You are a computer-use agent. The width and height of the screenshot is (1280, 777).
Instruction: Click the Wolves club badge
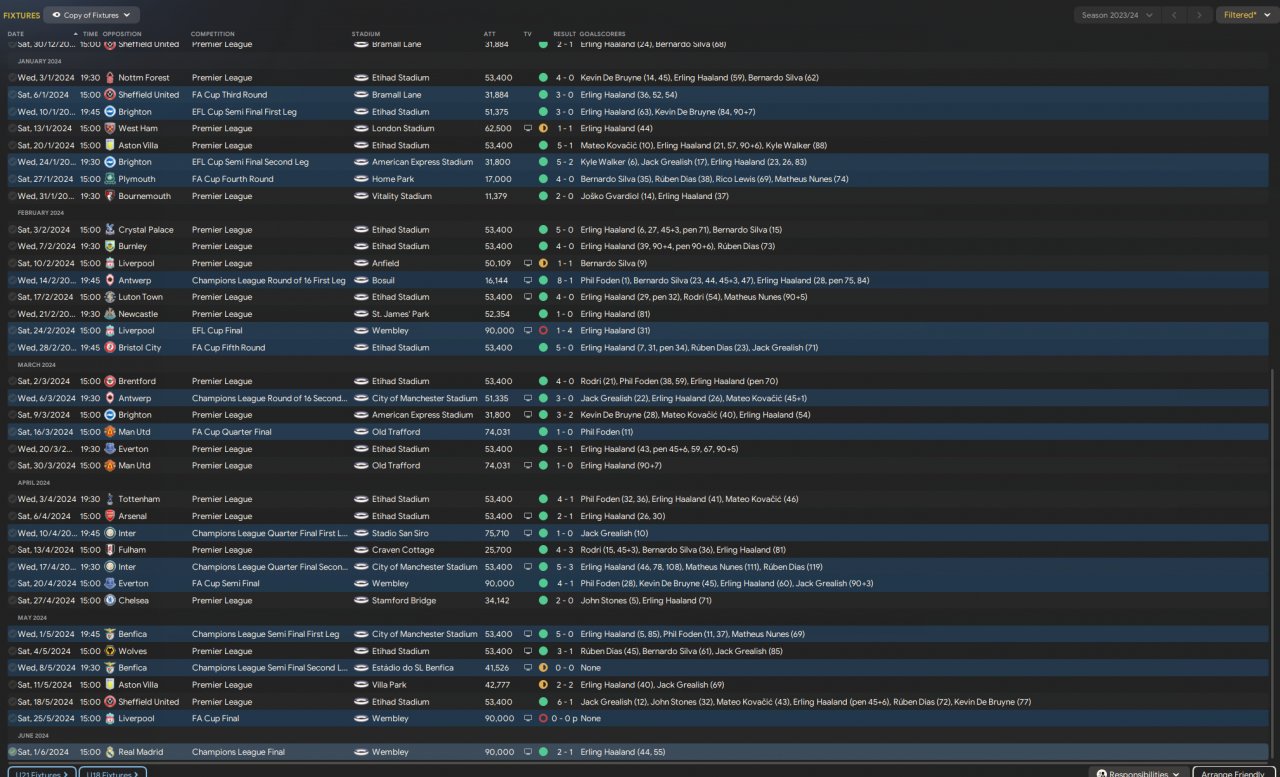pos(110,651)
